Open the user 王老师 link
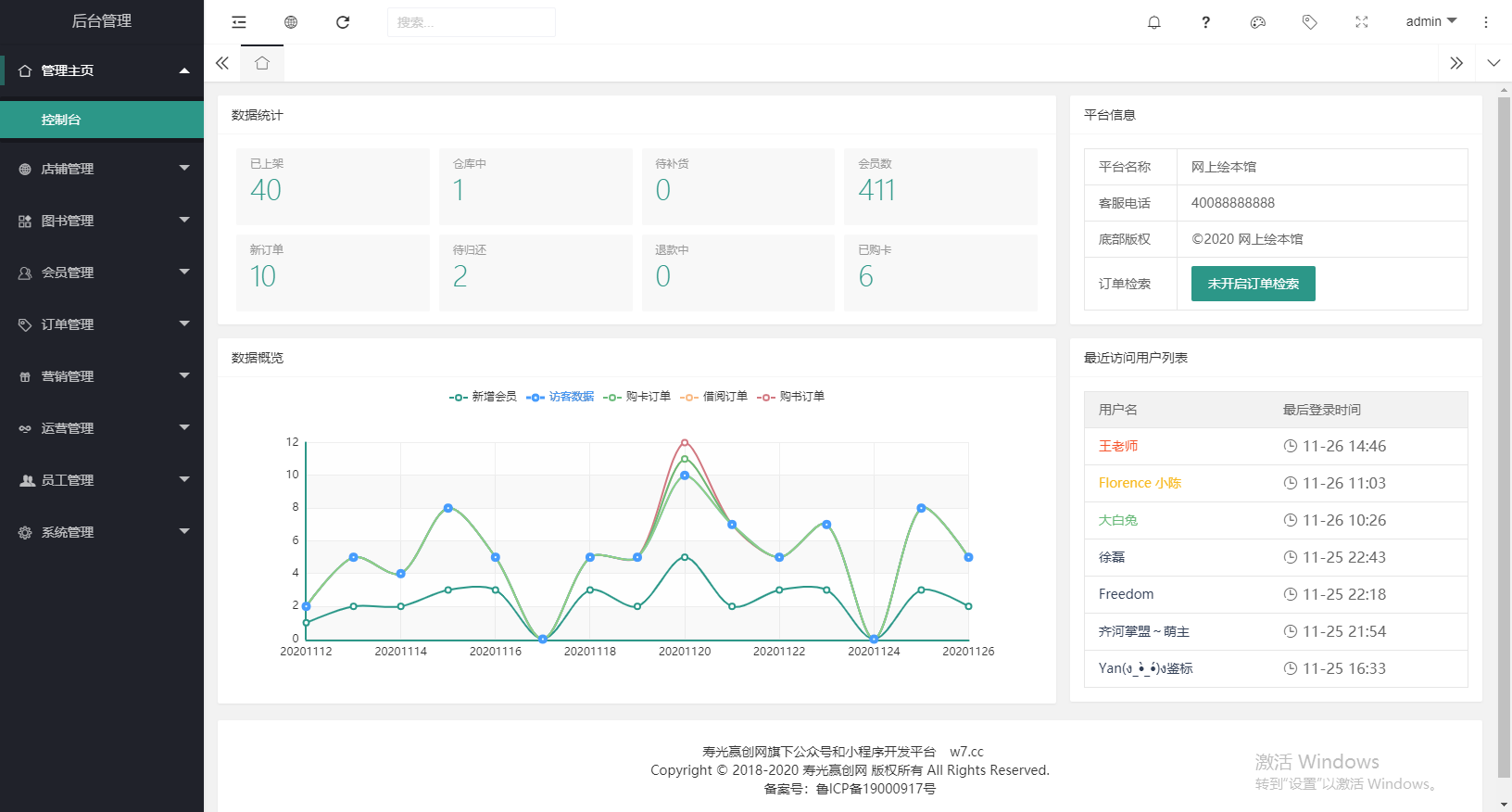 (x=1117, y=446)
